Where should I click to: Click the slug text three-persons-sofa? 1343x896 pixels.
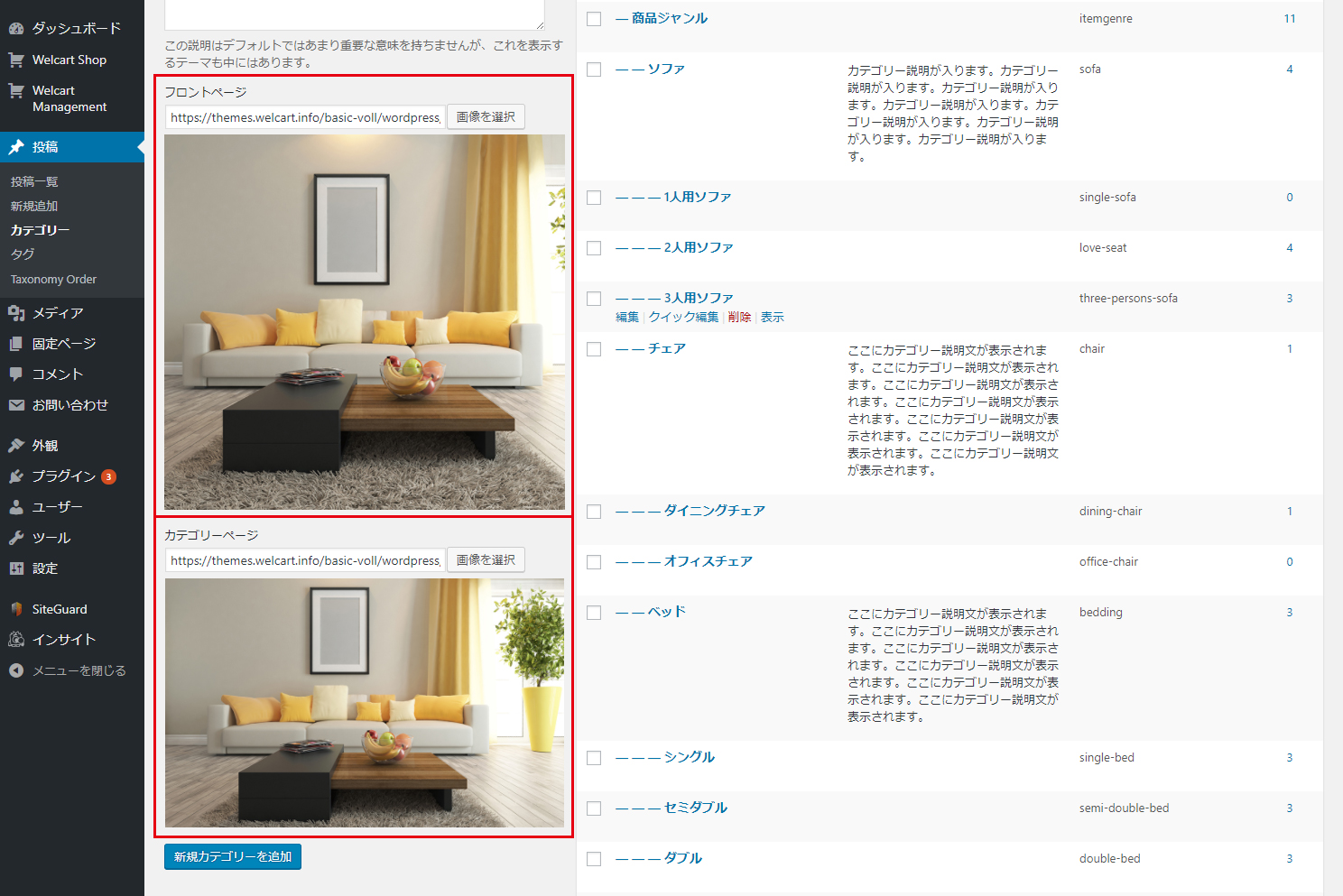(1128, 299)
